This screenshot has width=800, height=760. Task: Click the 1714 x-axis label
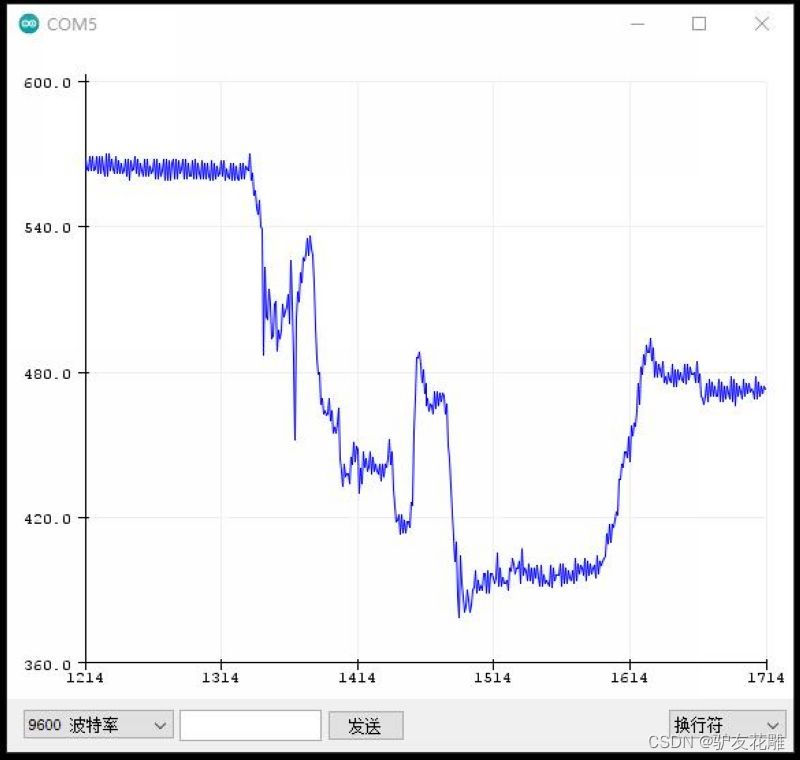766,678
